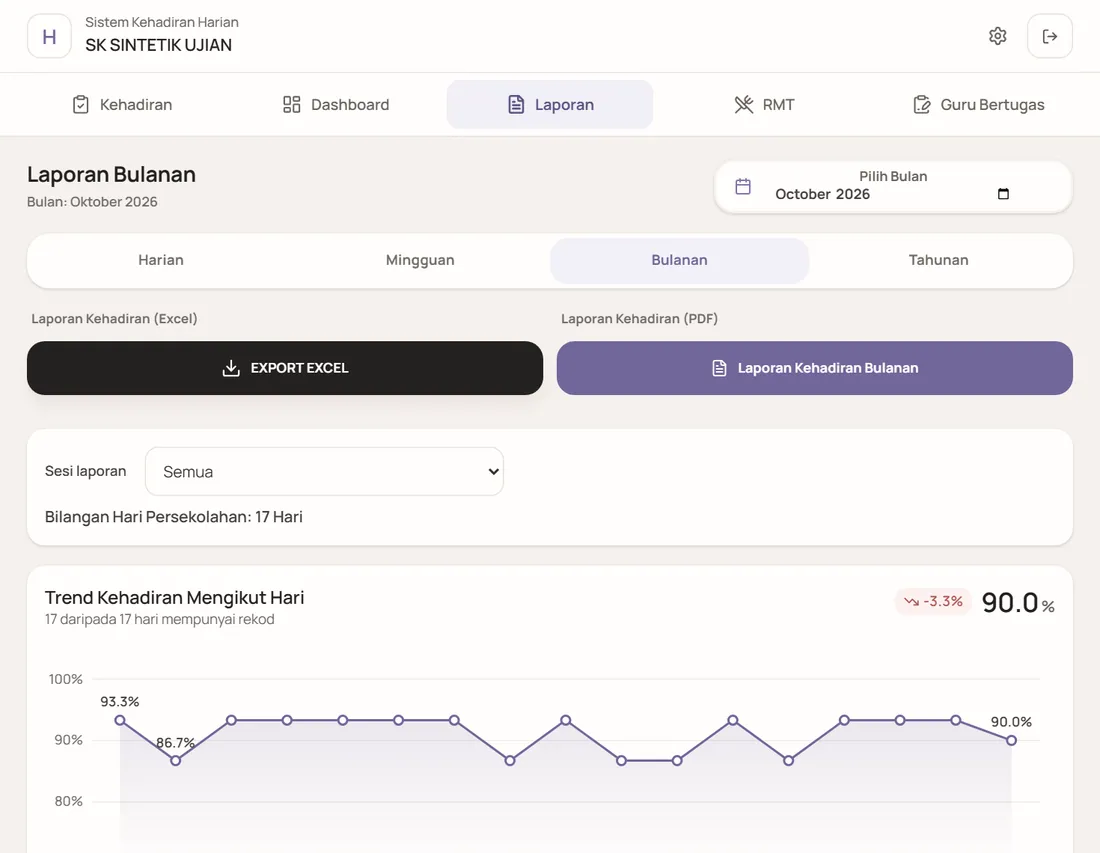The height and width of the screenshot is (853, 1100).
Task: Open the Kehadiran tab
Action: point(122,105)
